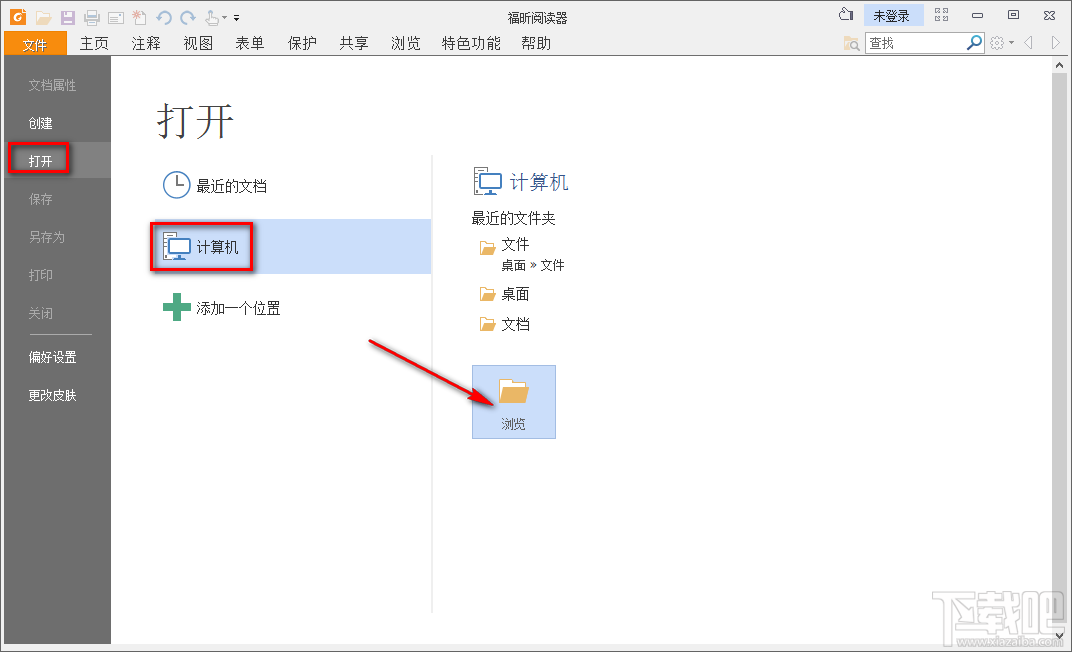Open the find settings gear dropdown
The width and height of the screenshot is (1072, 652).
pos(1000,43)
